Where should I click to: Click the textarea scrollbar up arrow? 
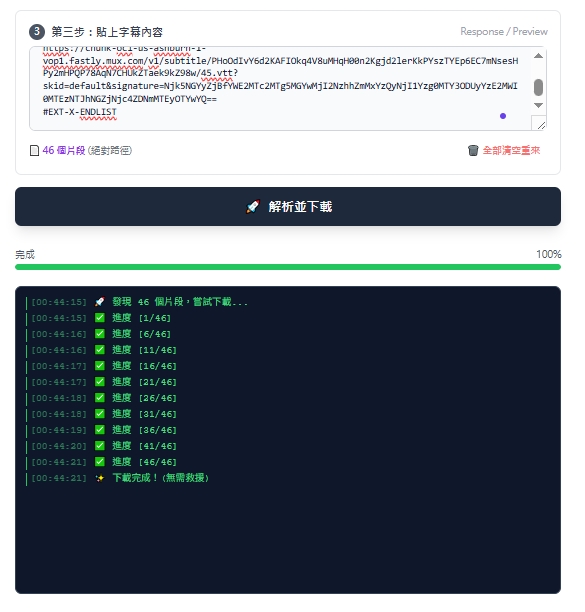pyautogui.click(x=538, y=56)
